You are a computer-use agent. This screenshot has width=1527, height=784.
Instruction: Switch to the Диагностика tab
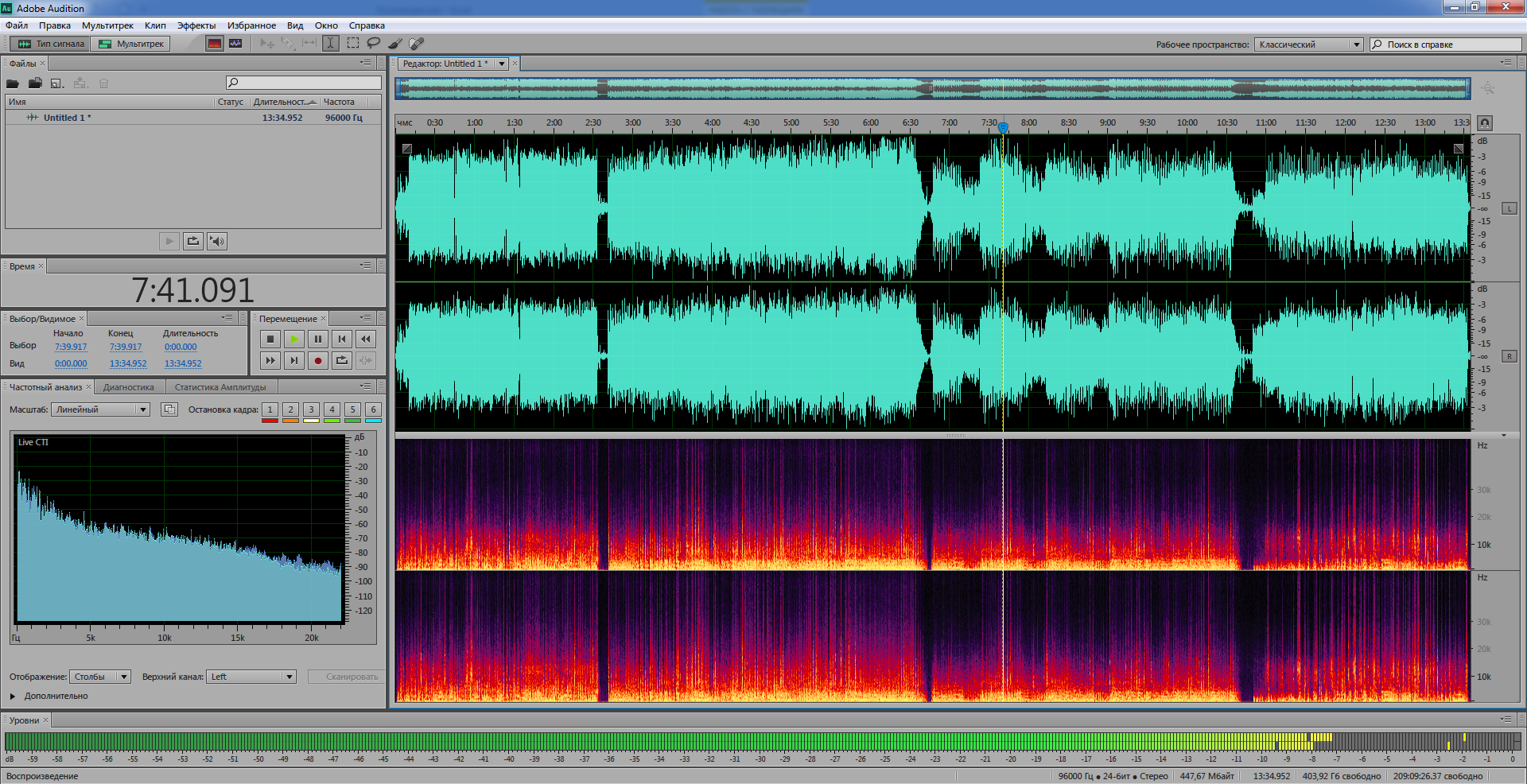coord(129,387)
